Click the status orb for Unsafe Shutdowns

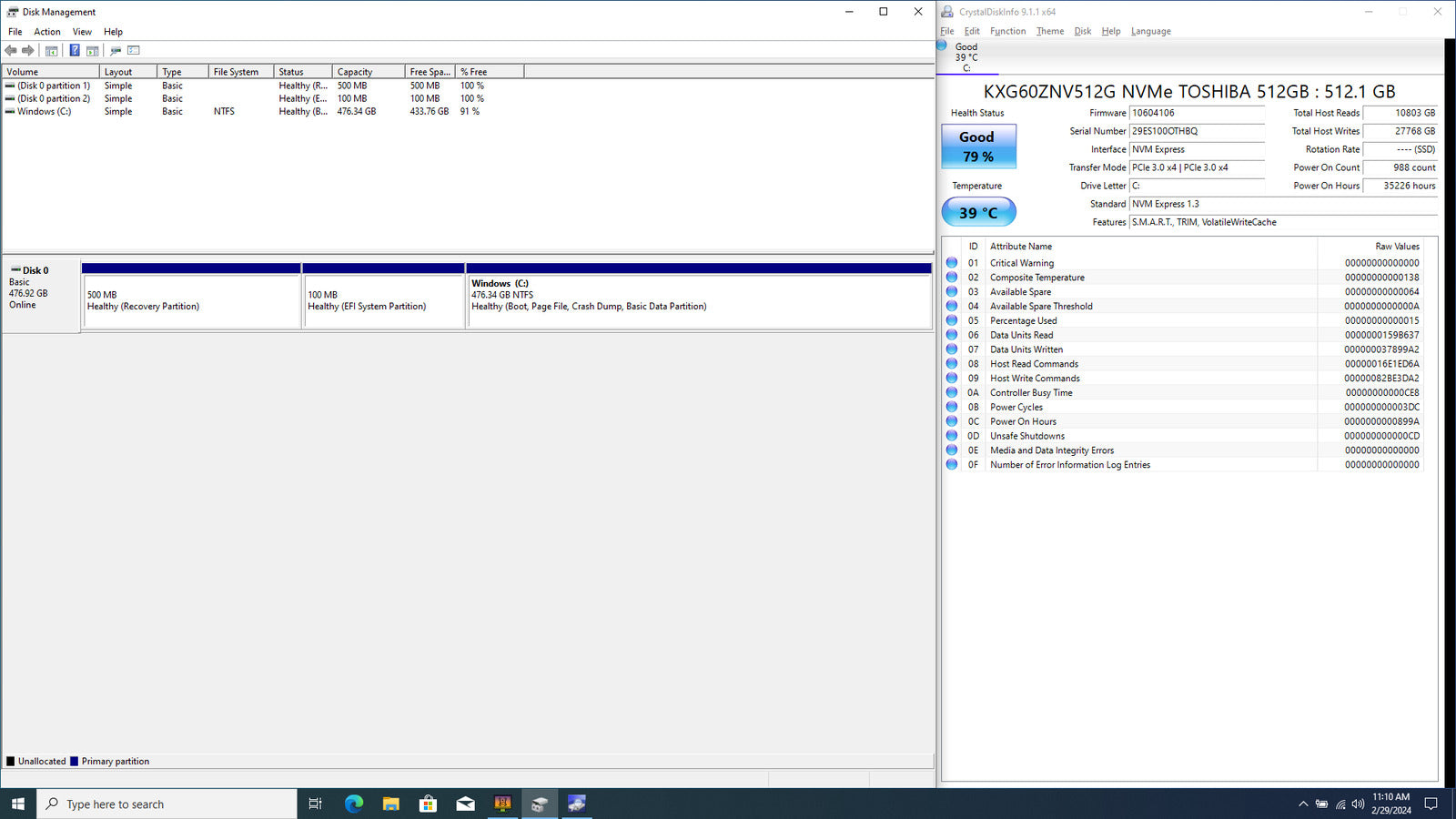click(x=952, y=436)
